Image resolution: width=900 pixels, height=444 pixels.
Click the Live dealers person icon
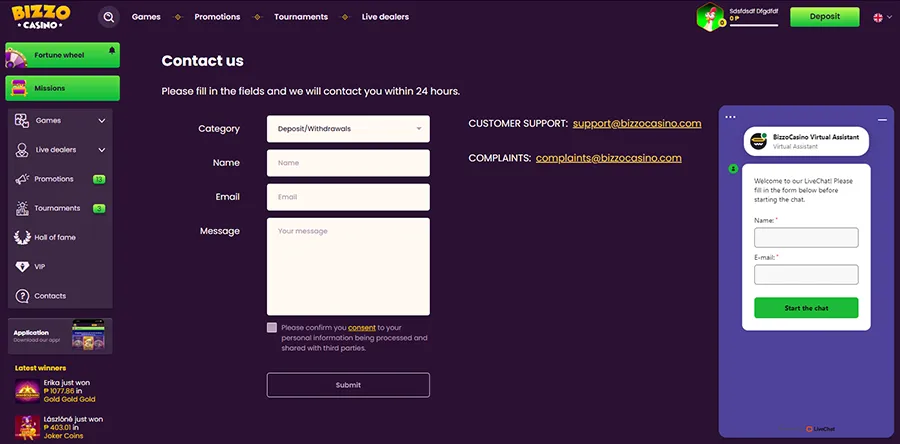click(22, 150)
